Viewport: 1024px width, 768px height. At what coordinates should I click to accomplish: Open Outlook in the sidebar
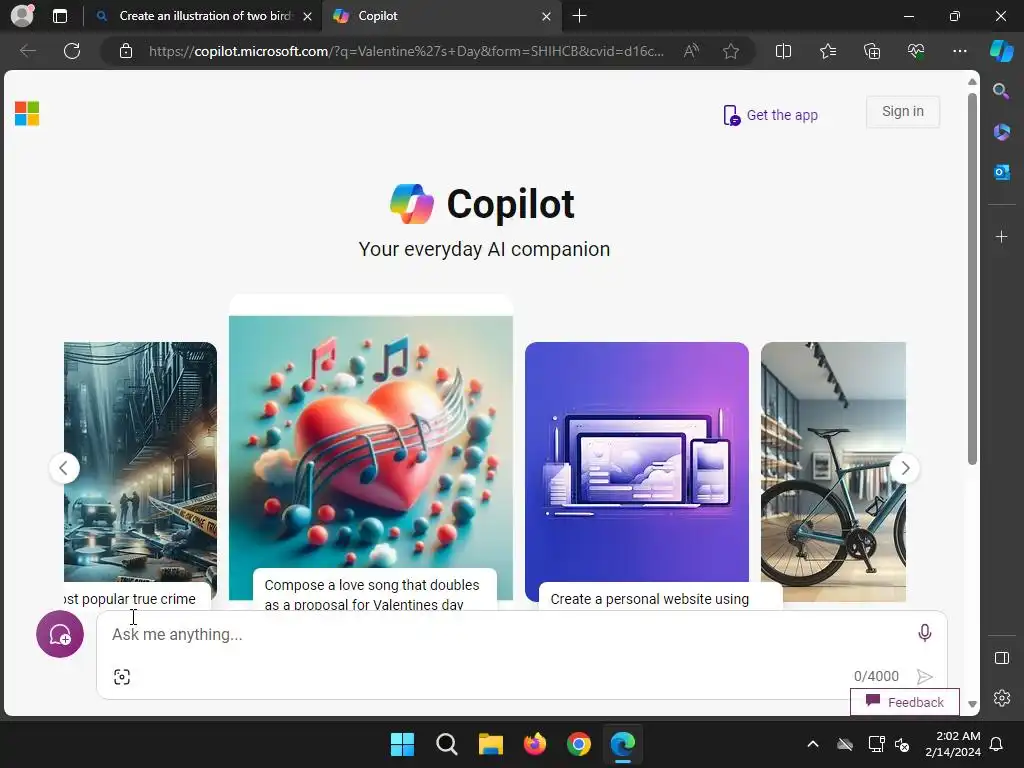[x=1001, y=172]
